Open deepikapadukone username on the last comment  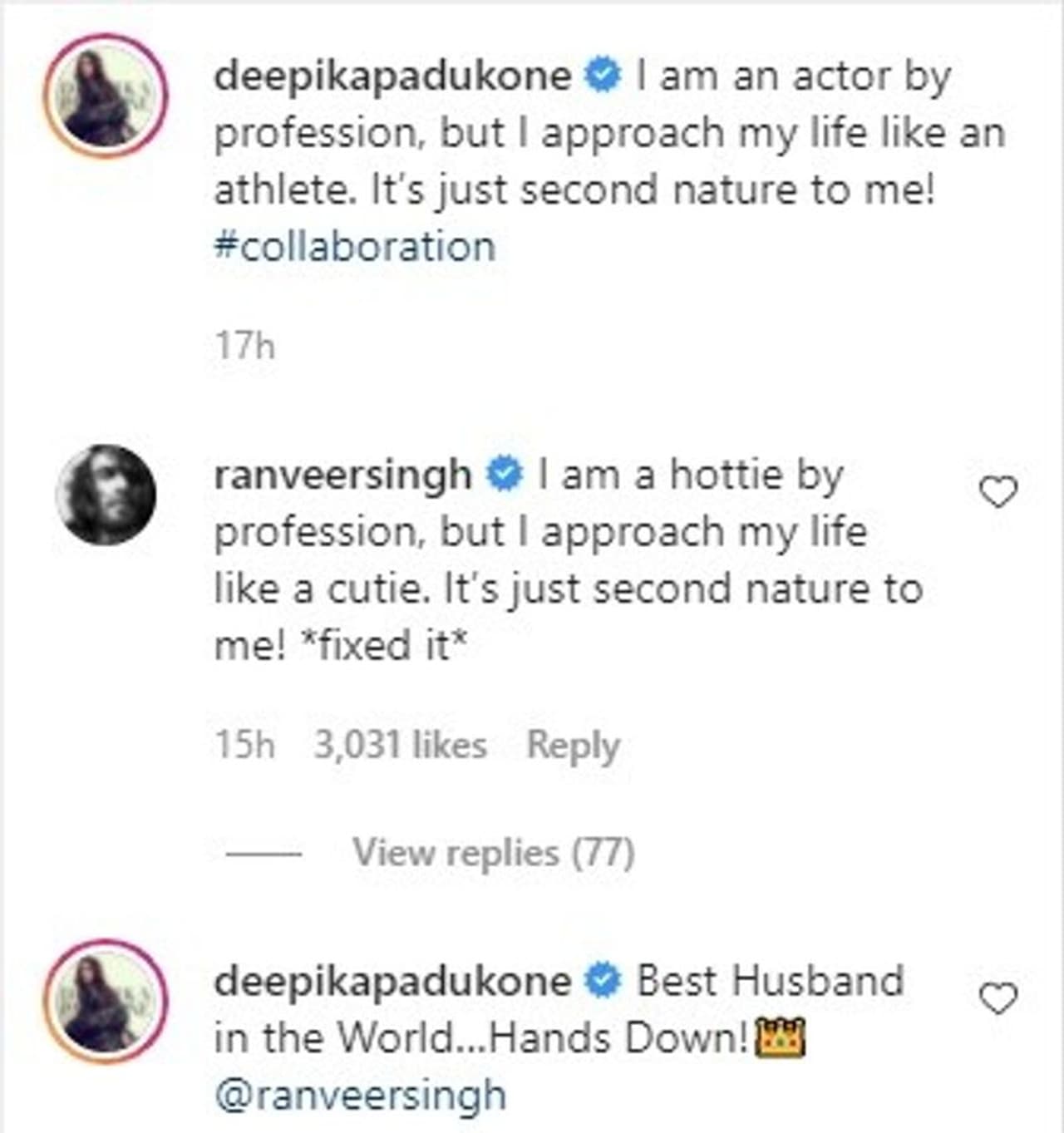pos(392,981)
